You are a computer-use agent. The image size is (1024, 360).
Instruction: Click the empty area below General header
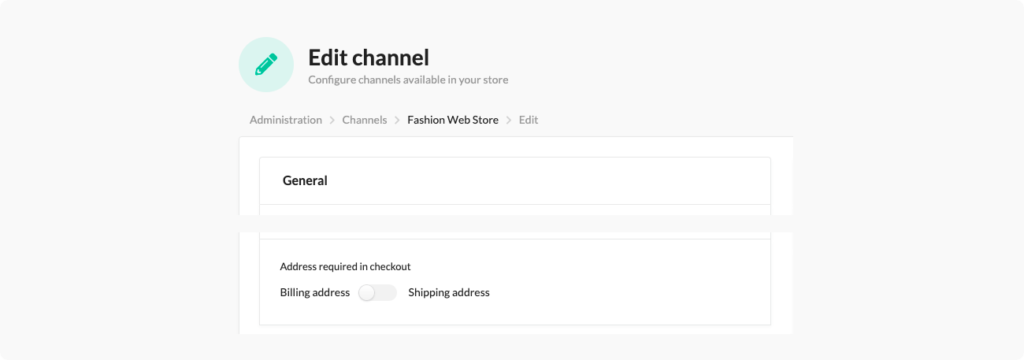coord(515,210)
